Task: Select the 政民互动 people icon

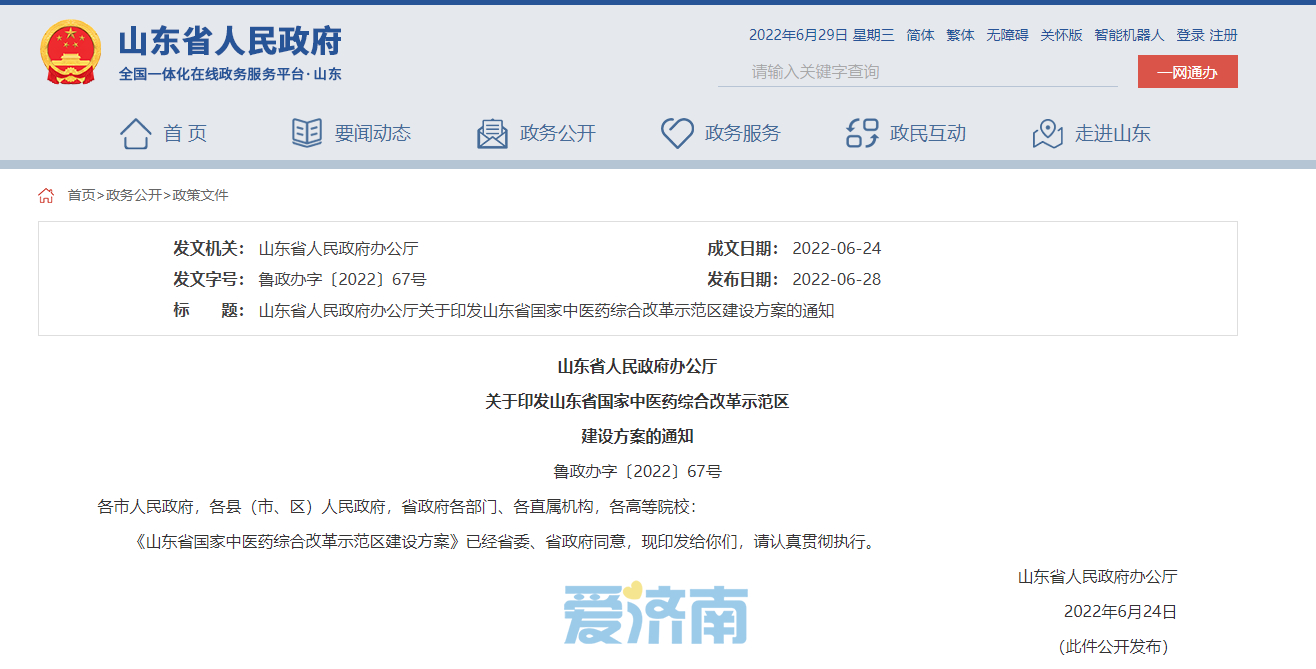Action: (x=860, y=131)
